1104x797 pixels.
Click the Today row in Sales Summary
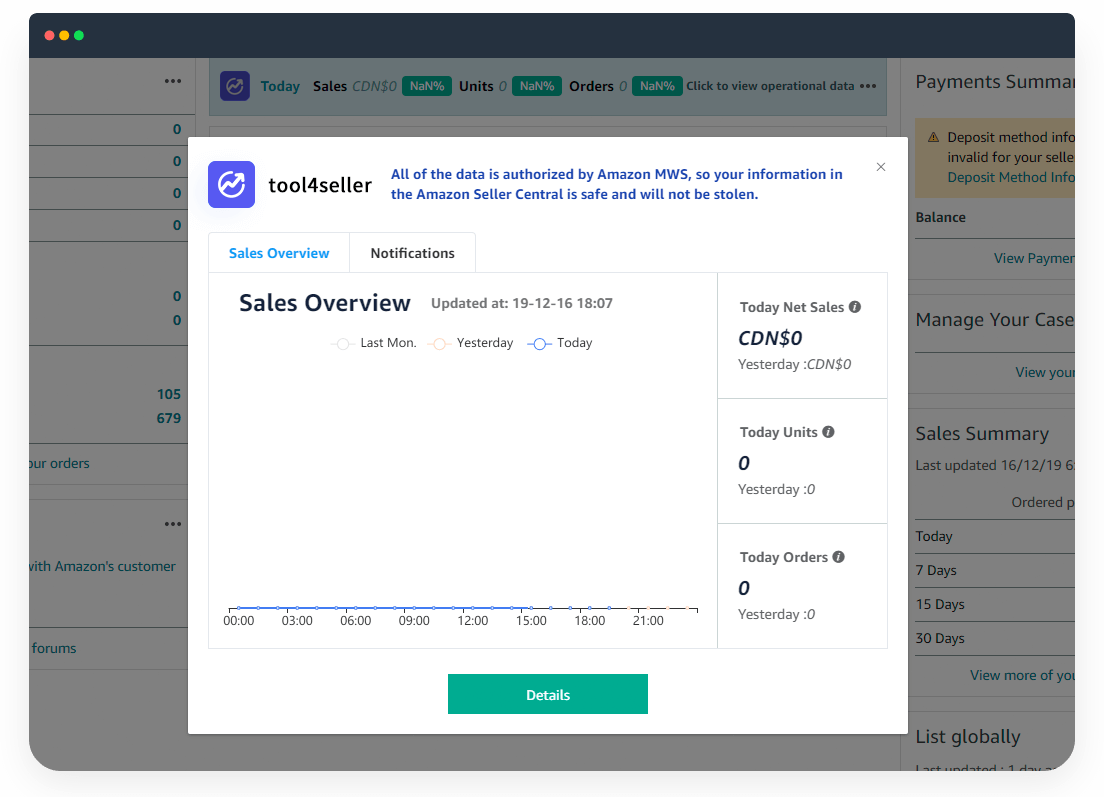coord(995,536)
